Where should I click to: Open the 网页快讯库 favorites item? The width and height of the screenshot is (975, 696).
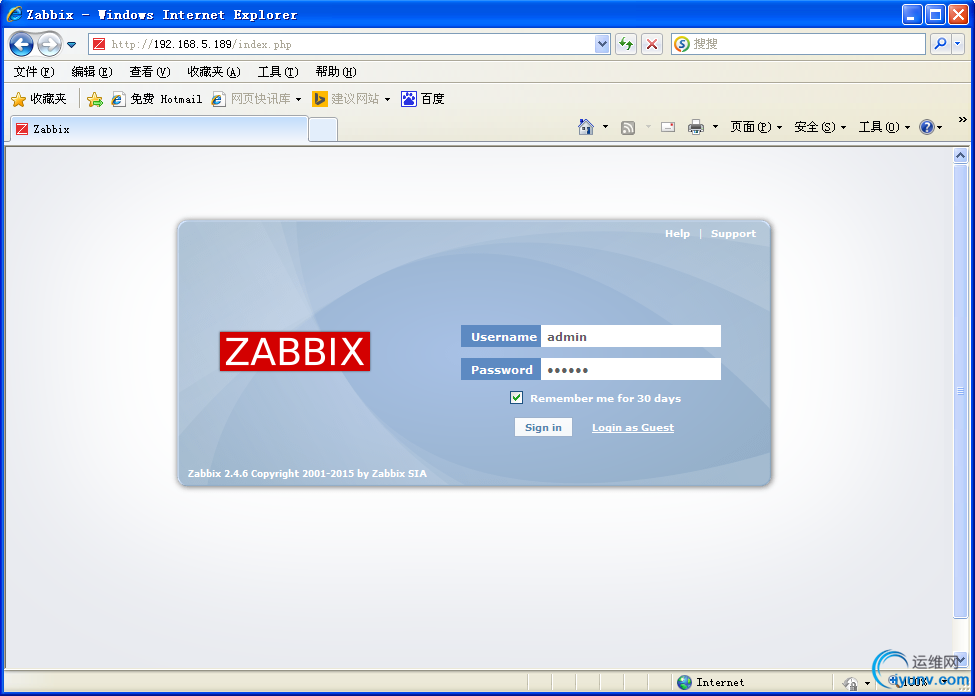click(x=256, y=99)
